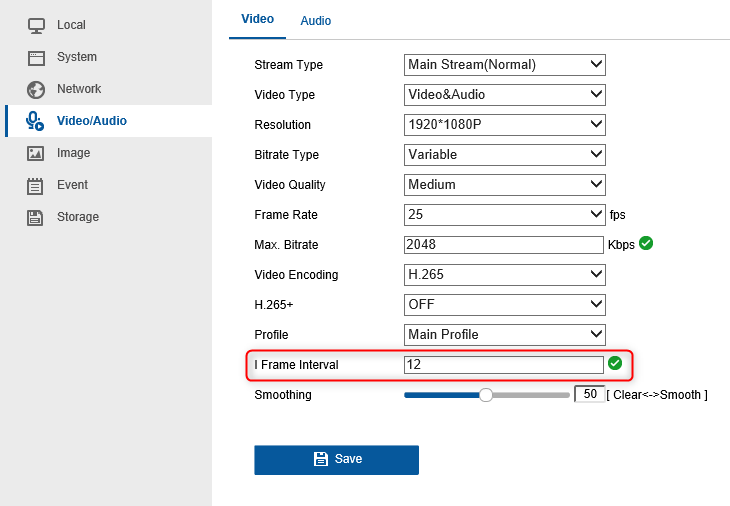Choose a Frame Rate from dropdown

click(505, 215)
